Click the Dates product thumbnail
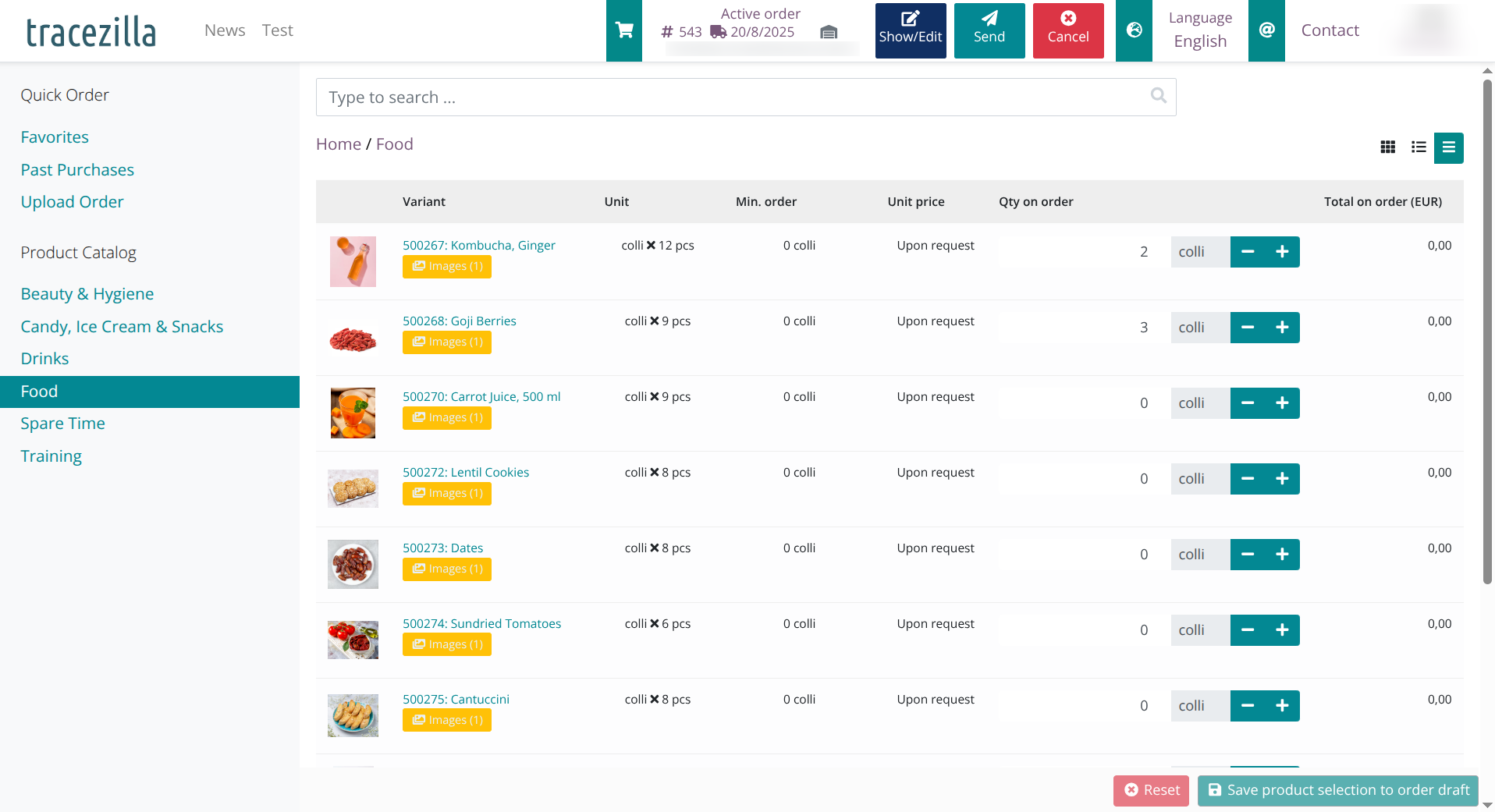The image size is (1495, 812). (x=353, y=564)
